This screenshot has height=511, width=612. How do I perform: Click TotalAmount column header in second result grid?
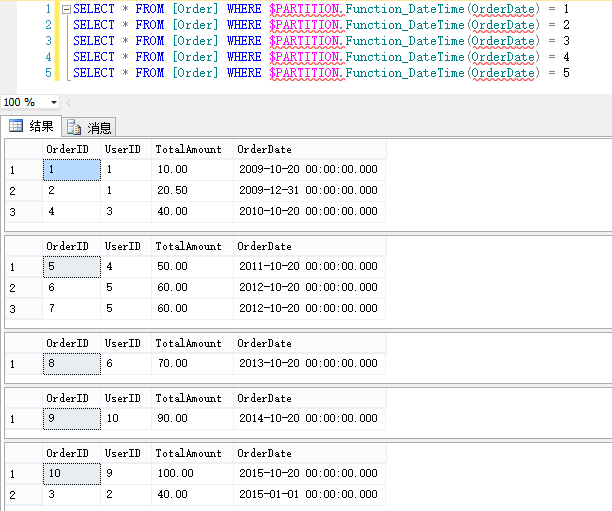pos(188,246)
